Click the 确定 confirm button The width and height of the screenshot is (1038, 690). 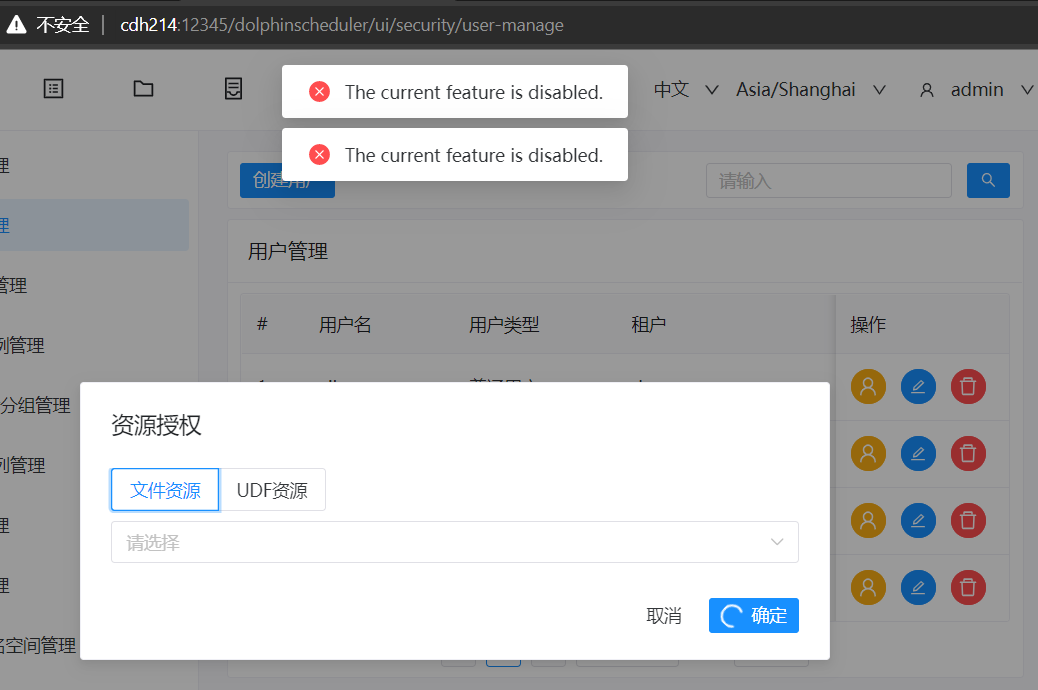(753, 616)
